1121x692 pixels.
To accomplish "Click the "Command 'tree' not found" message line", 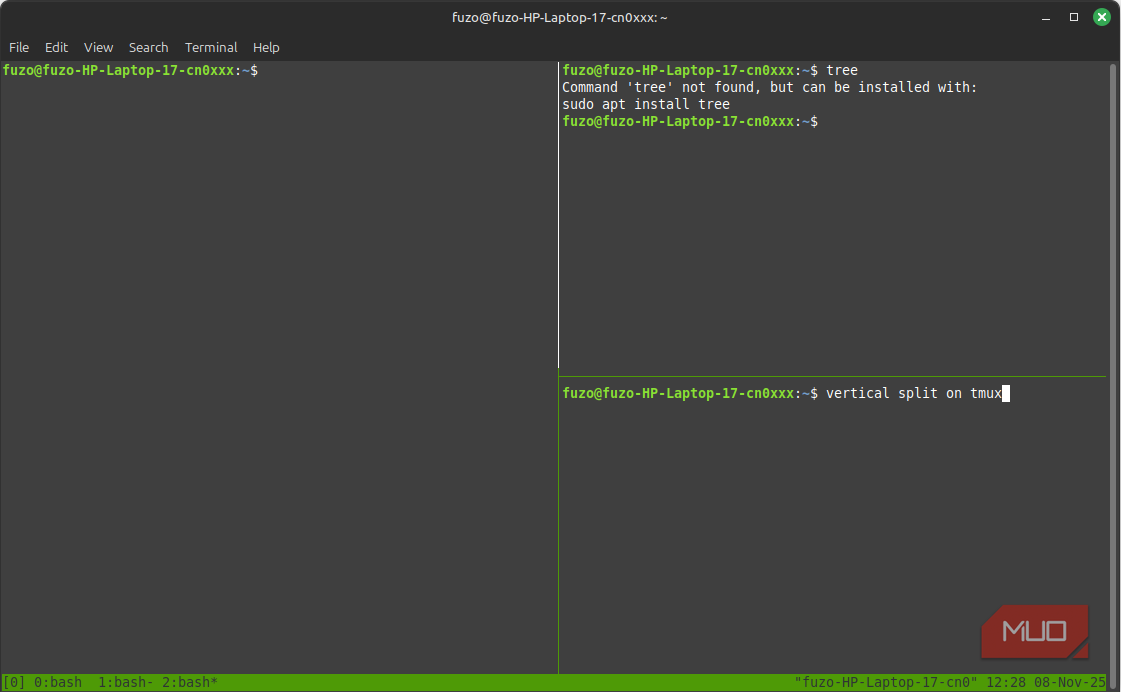I will click(x=769, y=87).
